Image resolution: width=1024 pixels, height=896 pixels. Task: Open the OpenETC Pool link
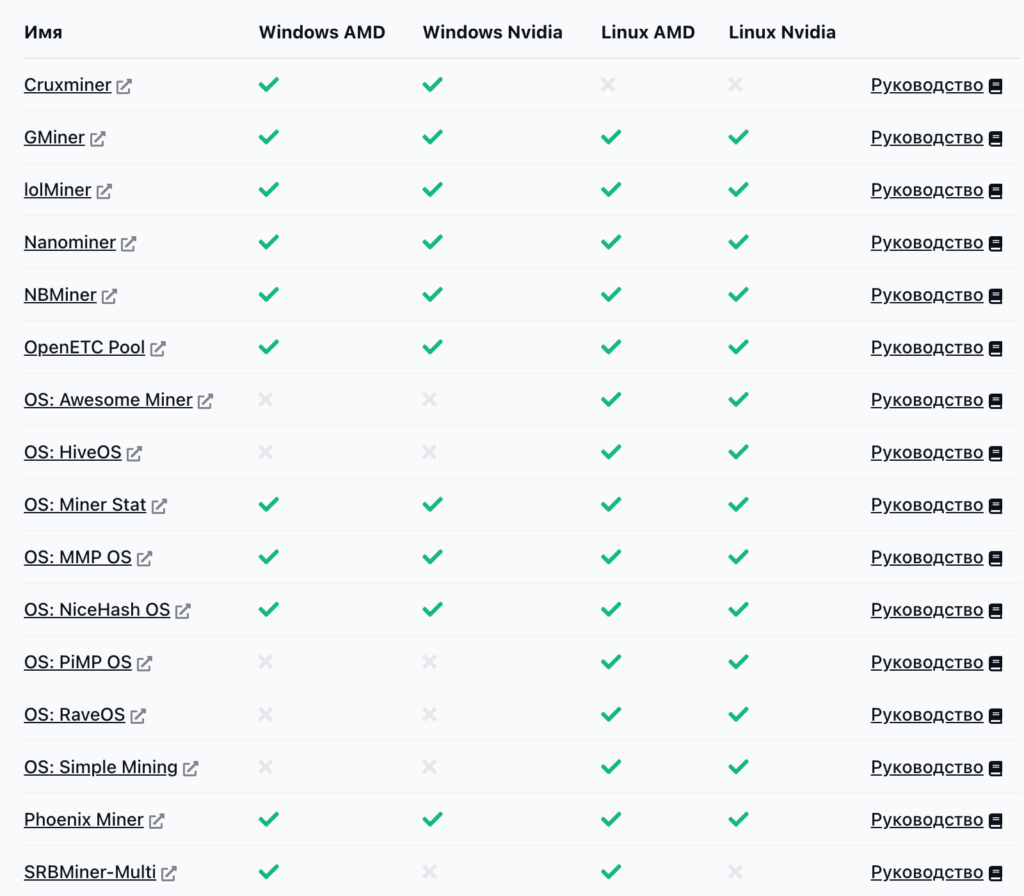(x=84, y=348)
